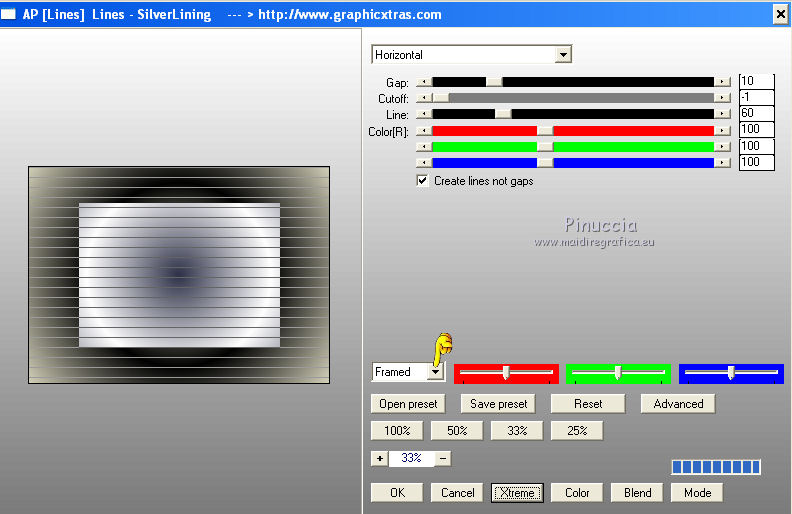
Task: Click the Gap value field showing 10
Action: point(756,81)
